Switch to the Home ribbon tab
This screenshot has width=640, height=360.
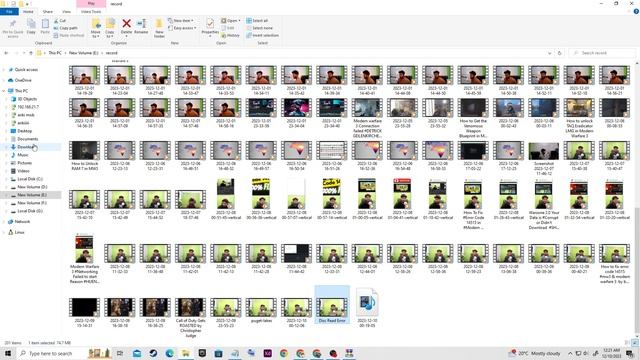[28, 11]
